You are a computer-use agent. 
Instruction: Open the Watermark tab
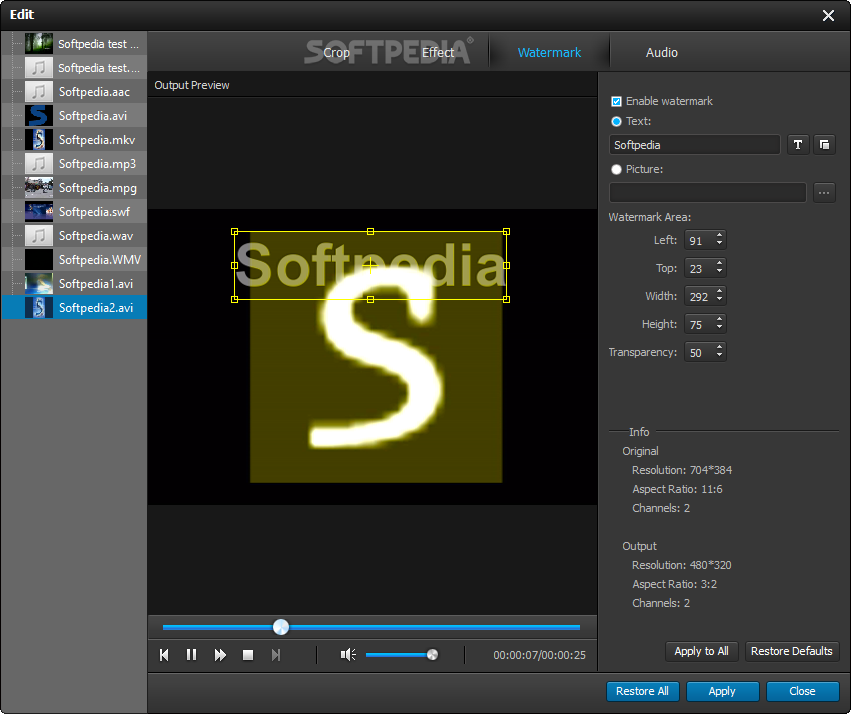click(549, 53)
